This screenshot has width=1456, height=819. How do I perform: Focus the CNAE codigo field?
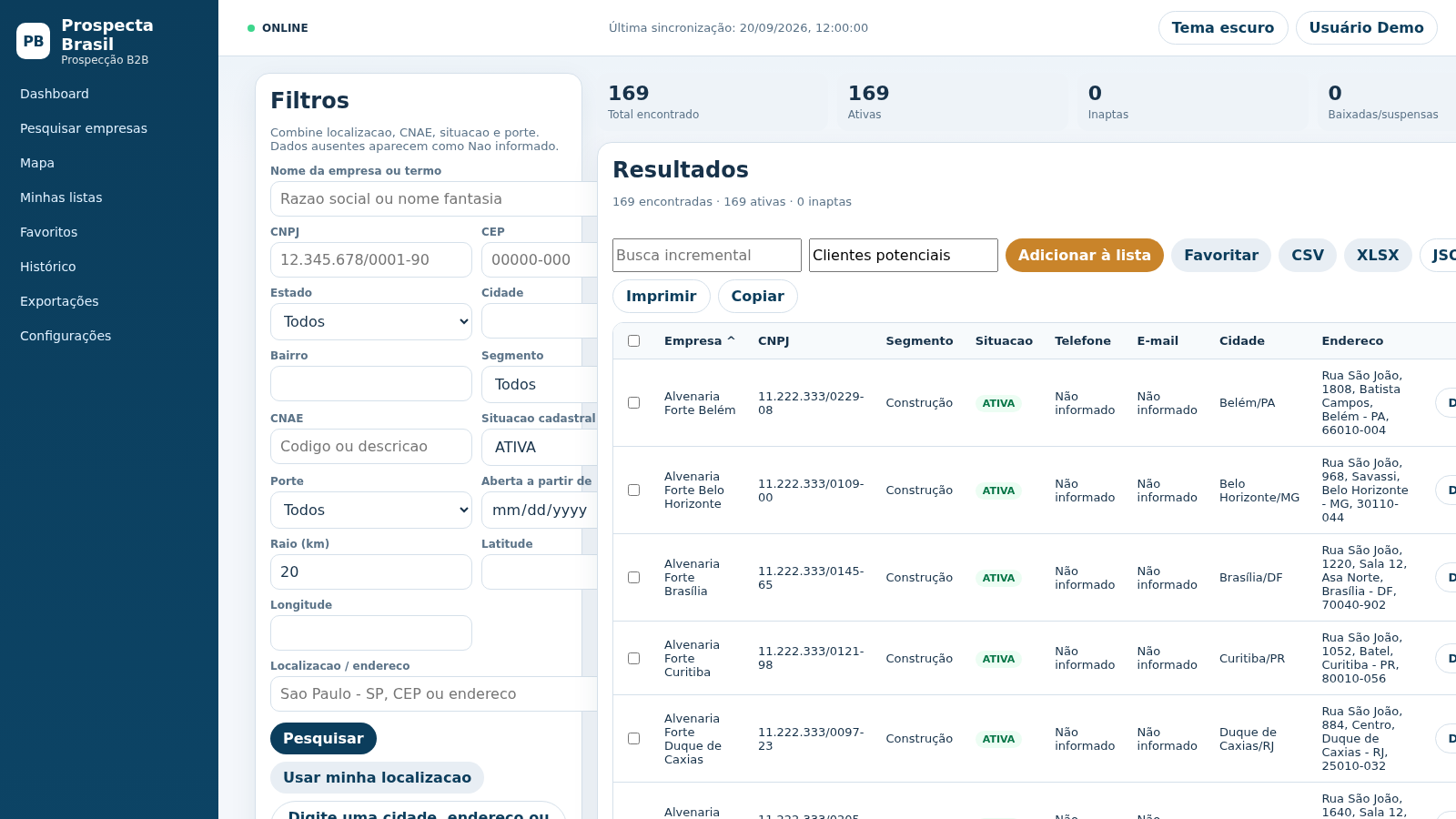pos(371,446)
